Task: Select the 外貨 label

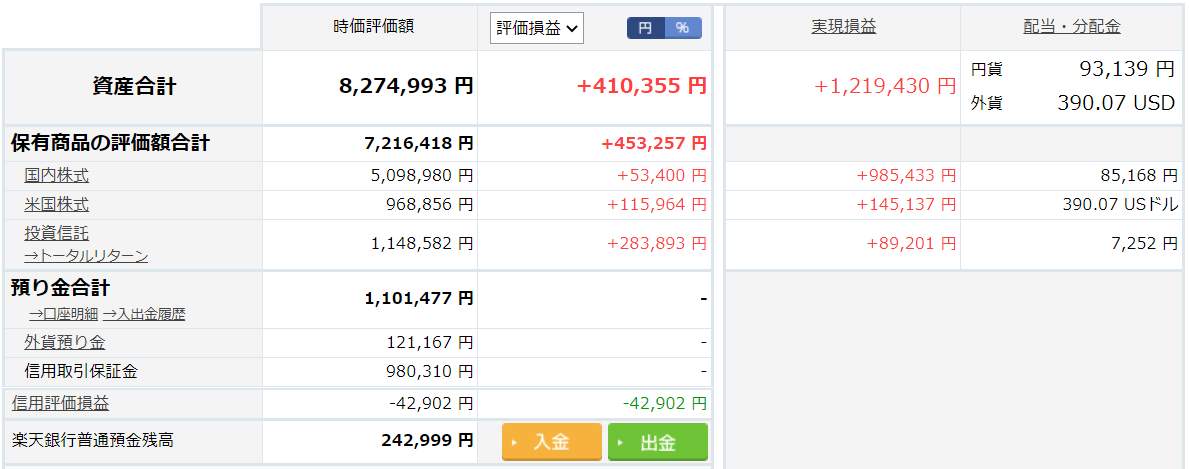Action: coord(987,105)
